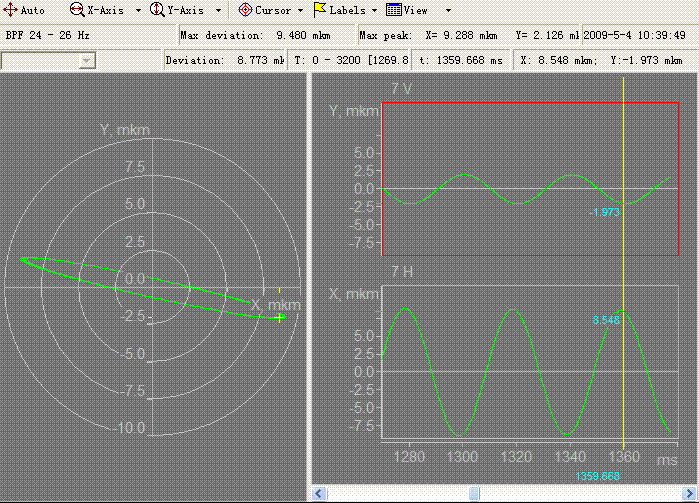The height and width of the screenshot is (503, 699).
Task: Click the Y-Axis zoom magnifier icon
Action: tap(157, 9)
